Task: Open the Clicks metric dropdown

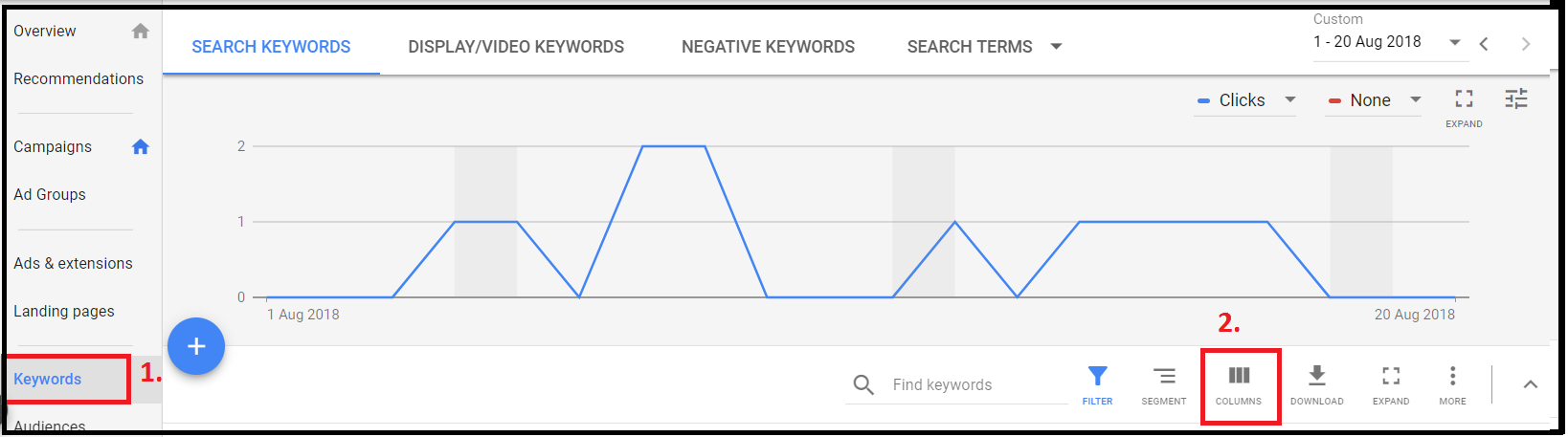Action: (x=1245, y=100)
